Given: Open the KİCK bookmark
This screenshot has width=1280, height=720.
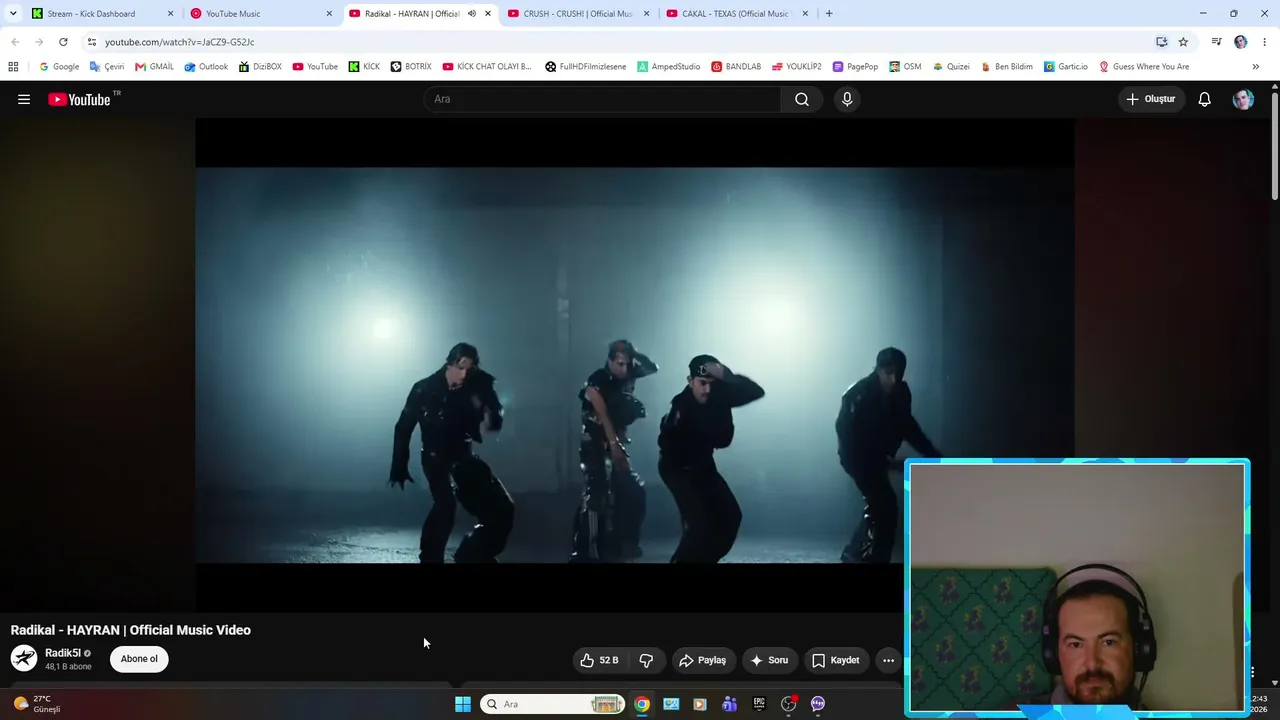Looking at the screenshot, I should pyautogui.click(x=364, y=67).
